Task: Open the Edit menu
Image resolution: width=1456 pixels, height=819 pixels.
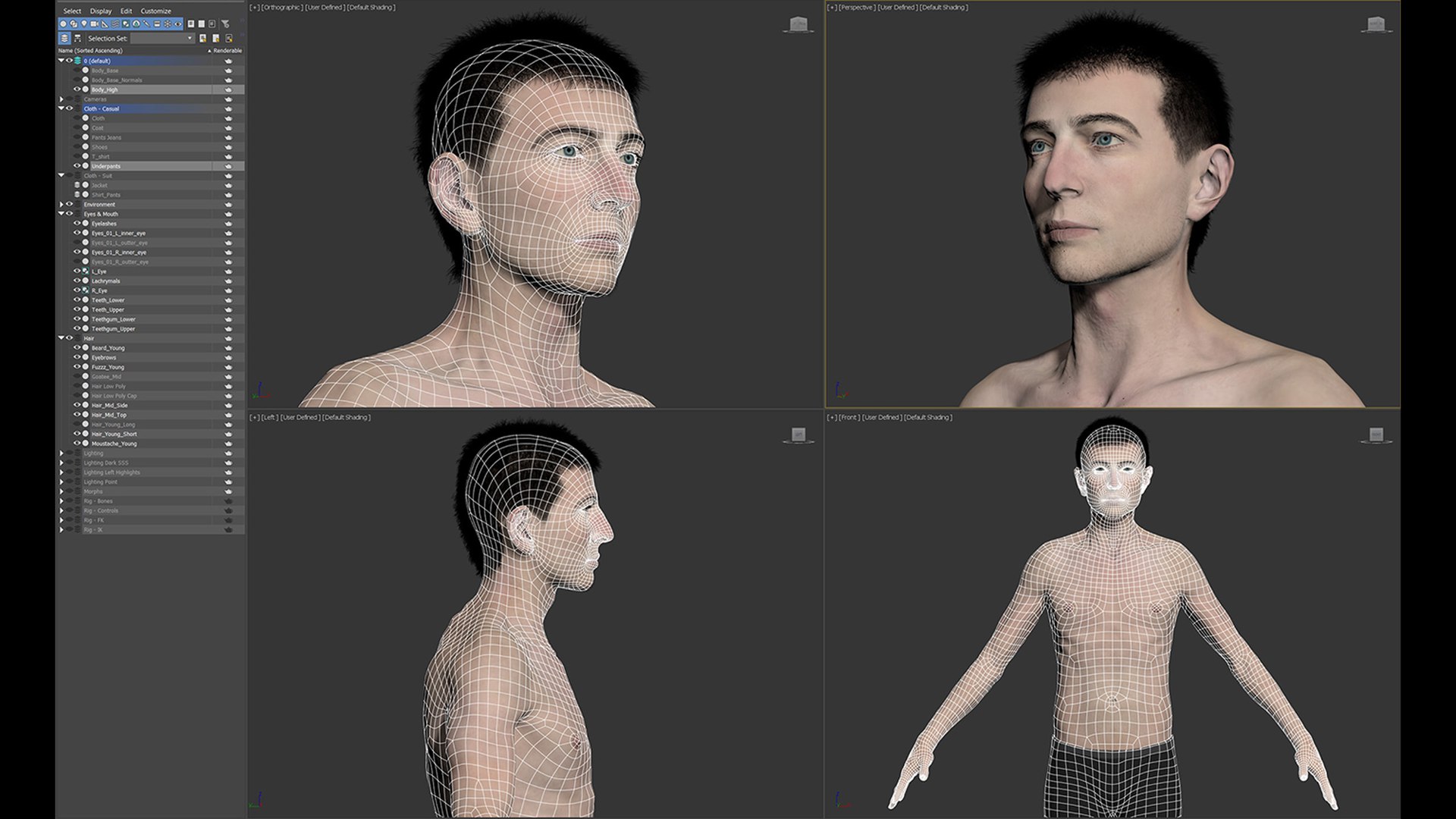Action: click(126, 11)
